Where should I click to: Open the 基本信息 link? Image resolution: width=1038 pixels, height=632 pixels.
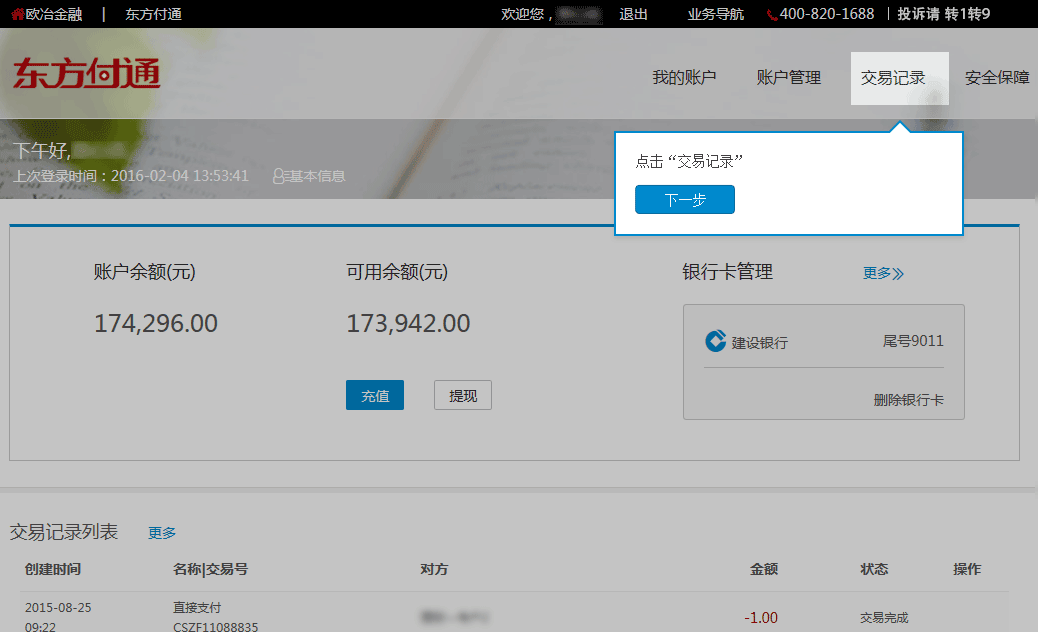(316, 176)
